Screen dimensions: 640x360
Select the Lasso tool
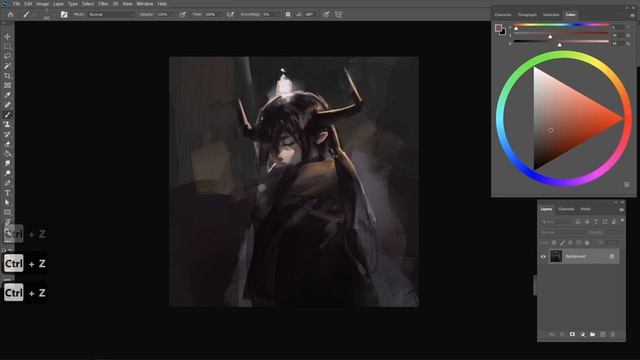pyautogui.click(x=7, y=56)
